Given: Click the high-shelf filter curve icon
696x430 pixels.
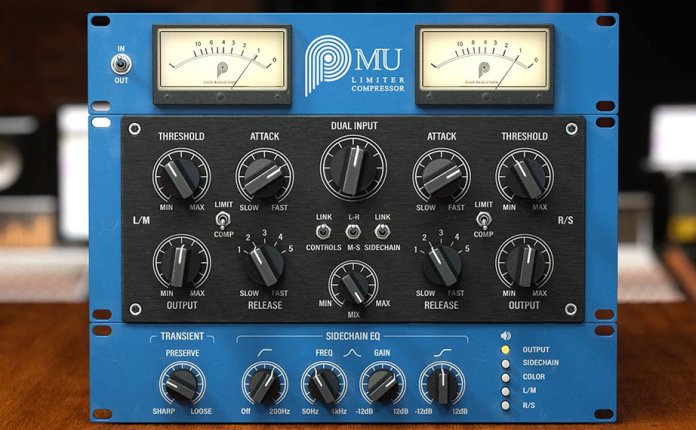Looking at the screenshot, I should (x=443, y=352).
